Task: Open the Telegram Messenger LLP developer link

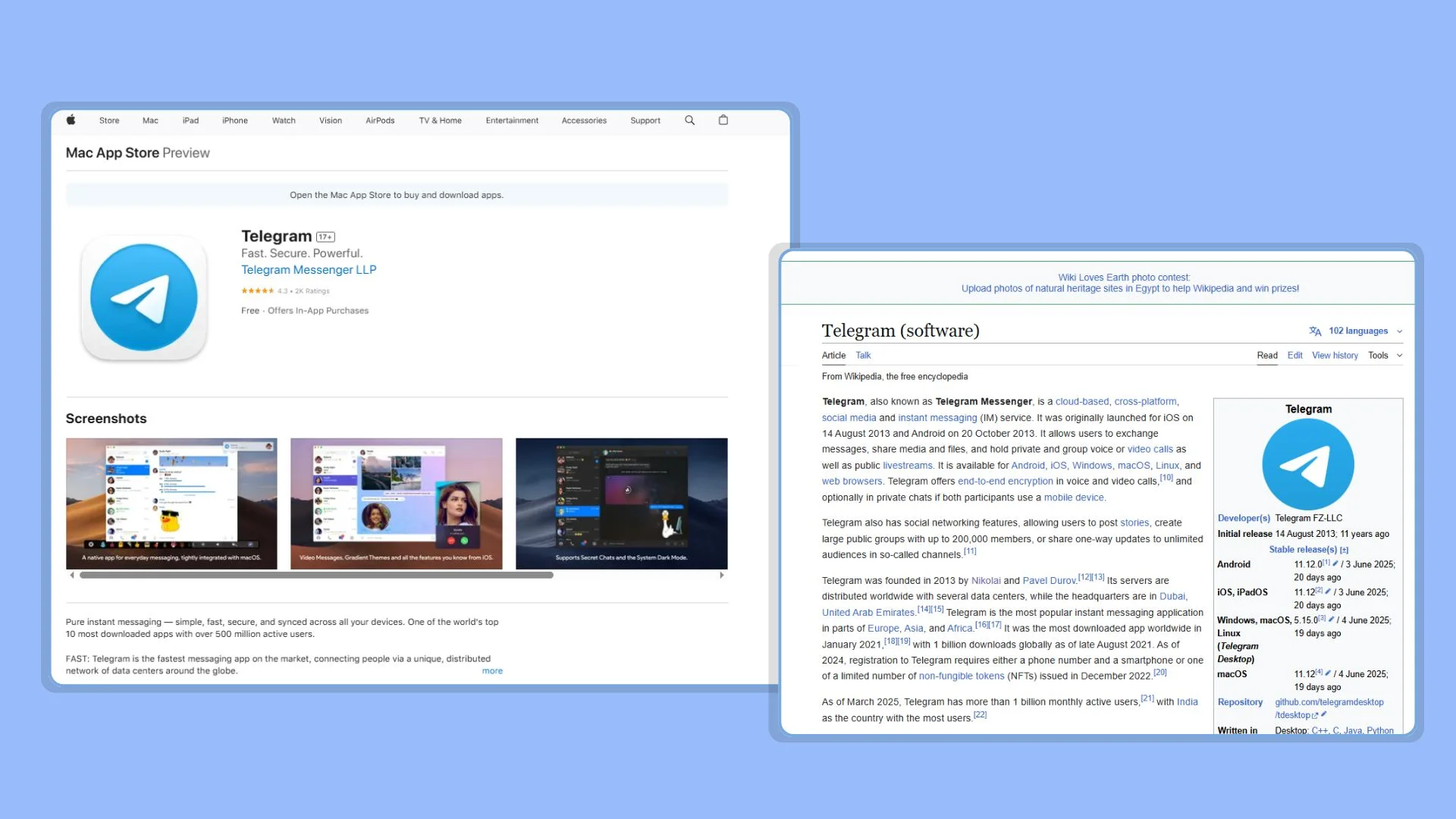Action: click(309, 270)
